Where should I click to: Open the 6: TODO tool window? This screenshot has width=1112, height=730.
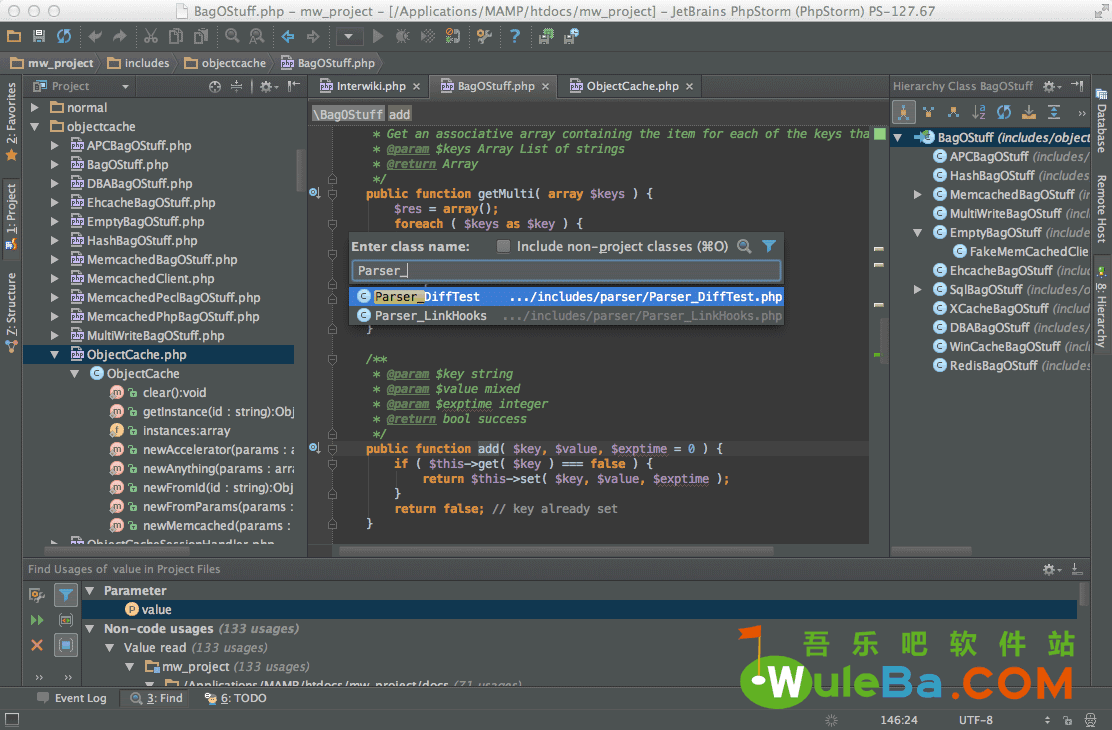[x=235, y=698]
